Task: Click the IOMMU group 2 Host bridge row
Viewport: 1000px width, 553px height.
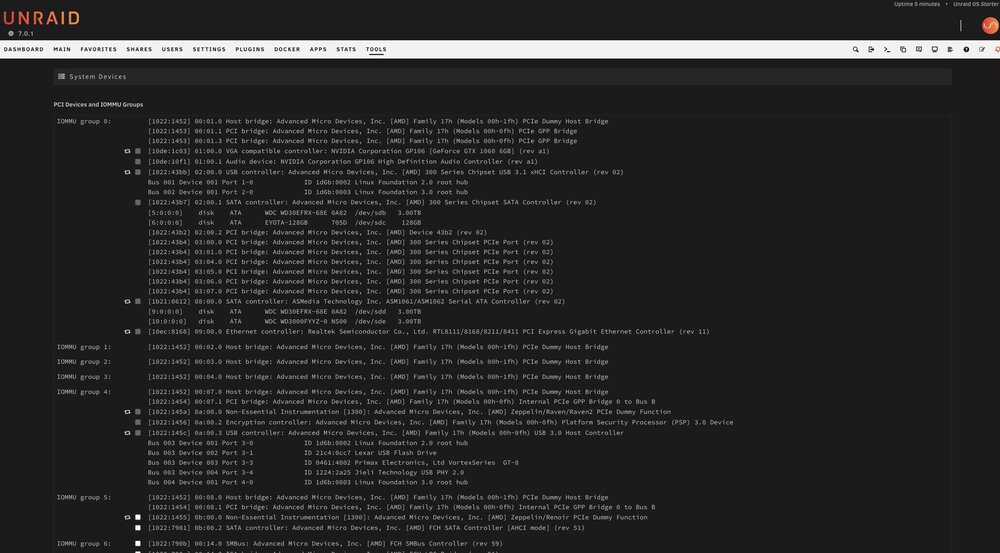Action: tap(378, 362)
